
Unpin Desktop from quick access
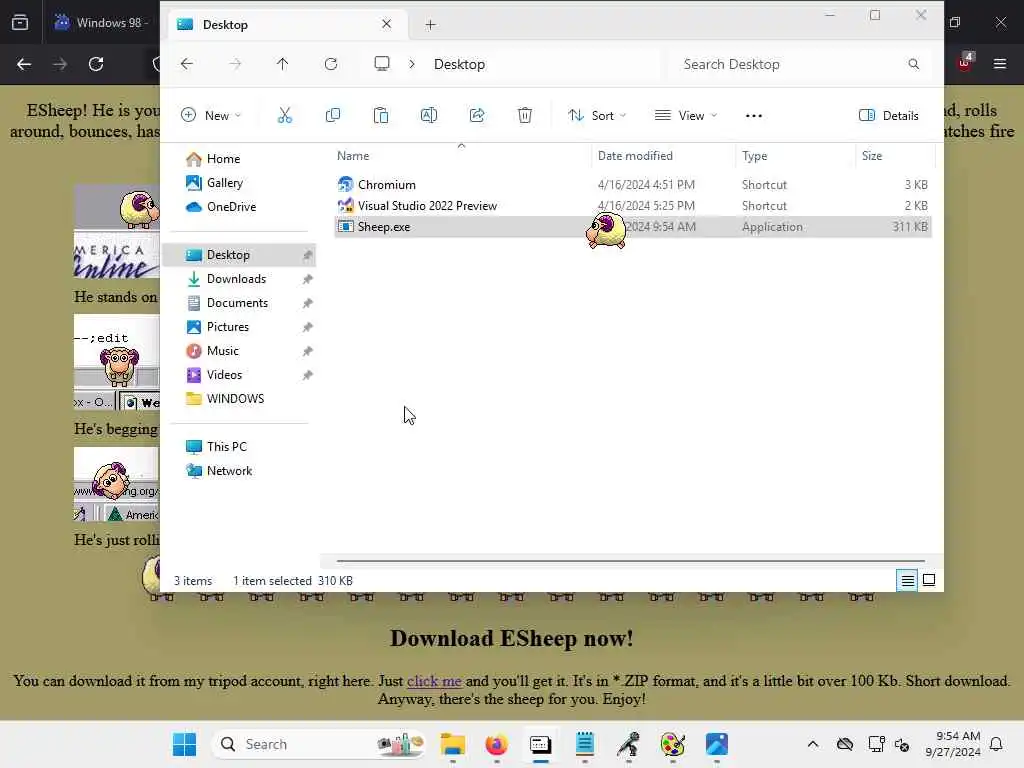coord(307,255)
